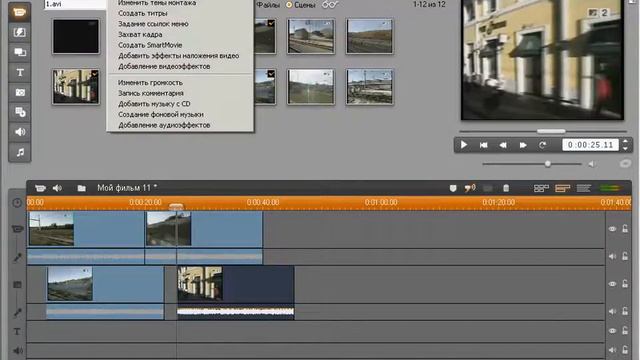
Task: Select the Сцены radio button
Action: (289, 5)
